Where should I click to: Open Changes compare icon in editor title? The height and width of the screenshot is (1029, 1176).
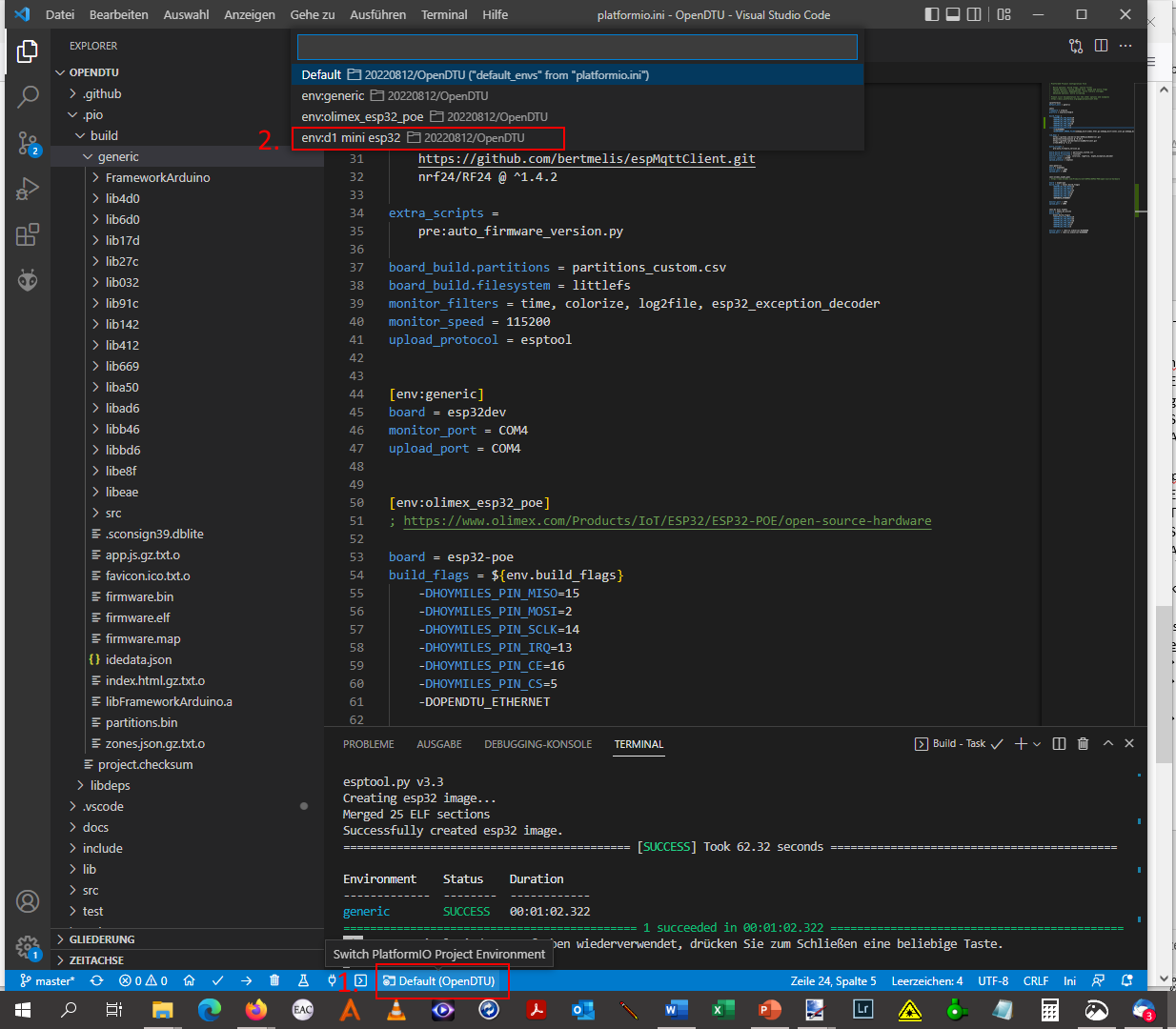pyautogui.click(x=1076, y=46)
